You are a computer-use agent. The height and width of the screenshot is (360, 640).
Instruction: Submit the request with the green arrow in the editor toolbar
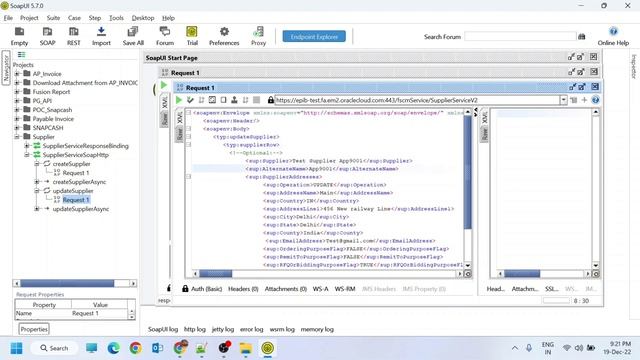point(179,100)
